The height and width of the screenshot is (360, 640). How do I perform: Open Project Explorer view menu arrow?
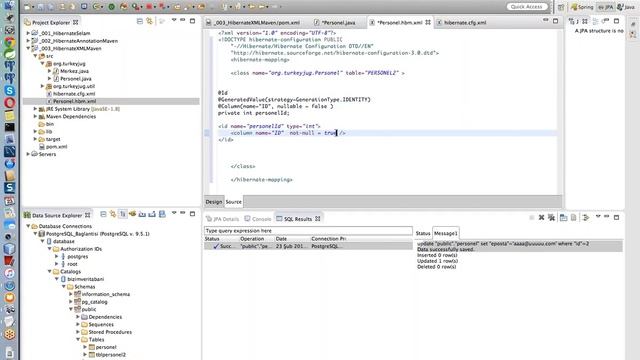174,20
